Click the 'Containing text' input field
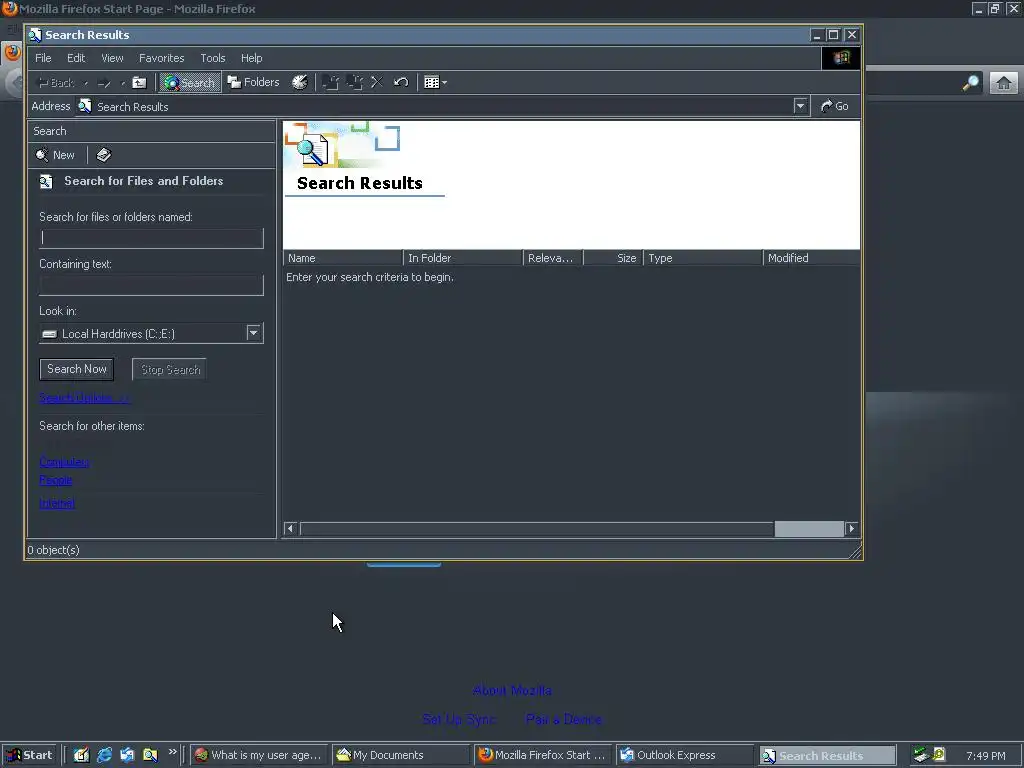This screenshot has width=1024, height=768. [152, 285]
